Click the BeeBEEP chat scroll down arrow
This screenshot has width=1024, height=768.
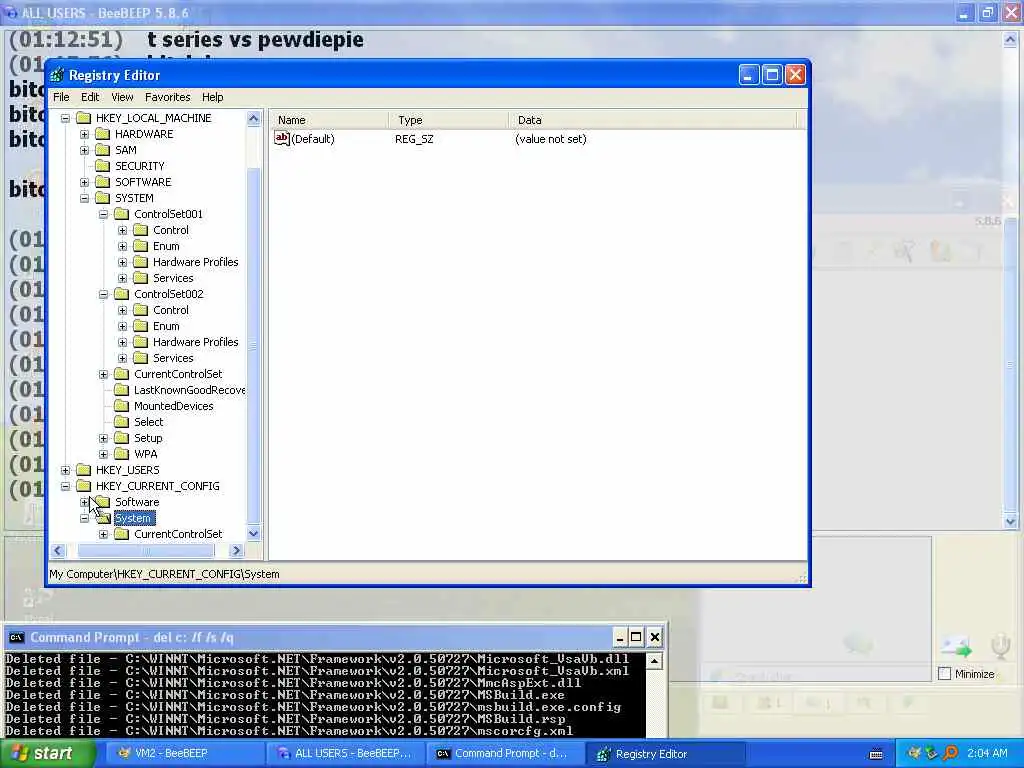pos(1010,521)
